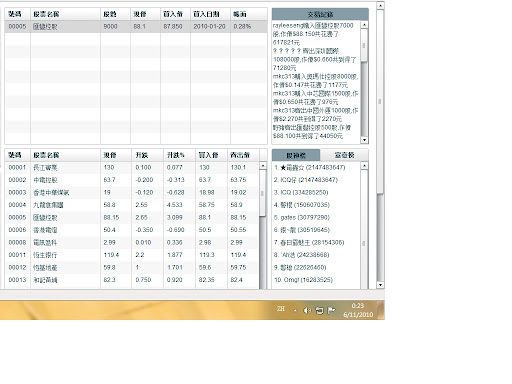The image size is (512, 384).
Task: Show hidden tray icons arrow
Action: [x=295, y=311]
